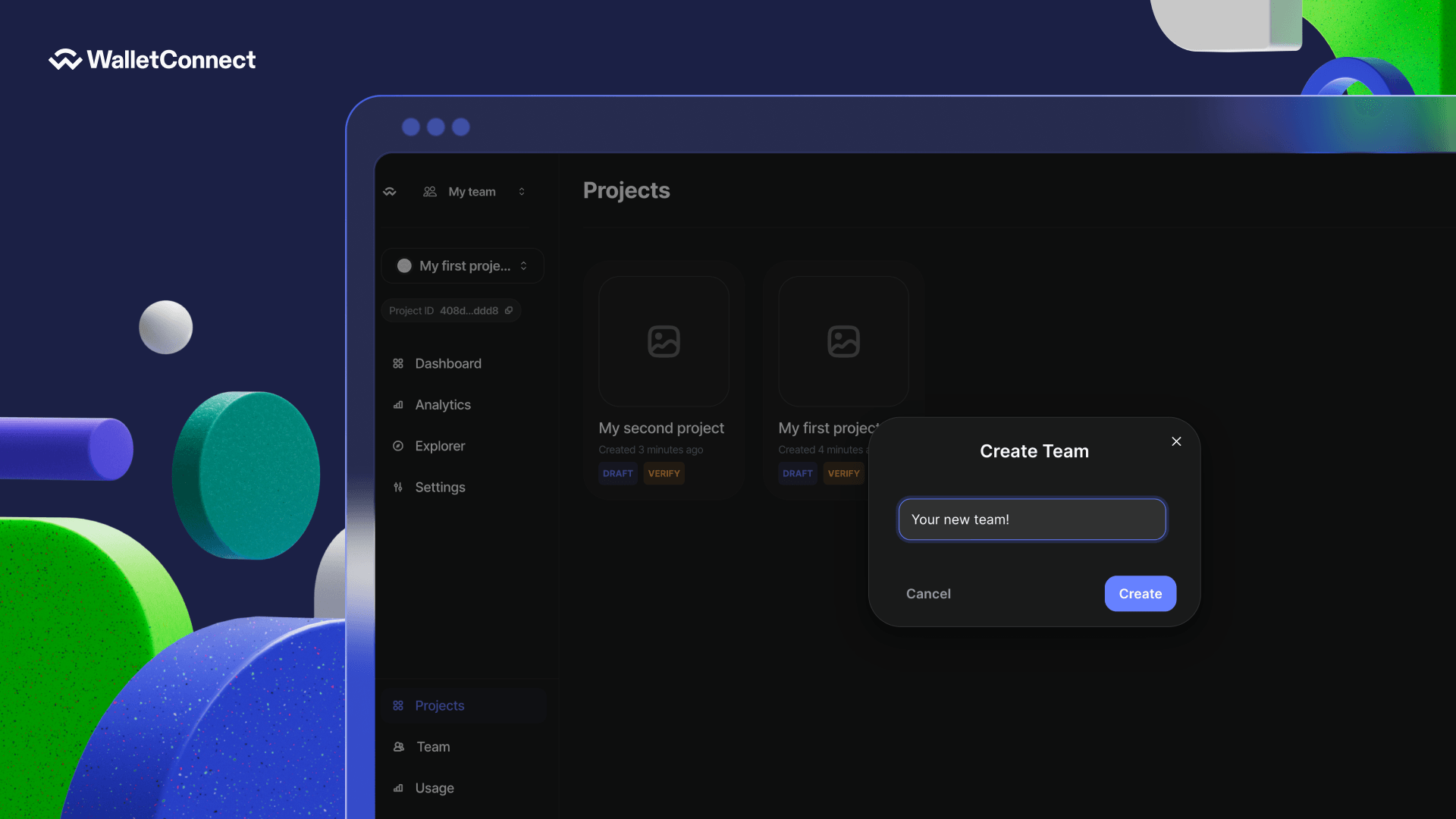The height and width of the screenshot is (819, 1456).
Task: Click the Analytics bar chart icon
Action: [x=398, y=405]
